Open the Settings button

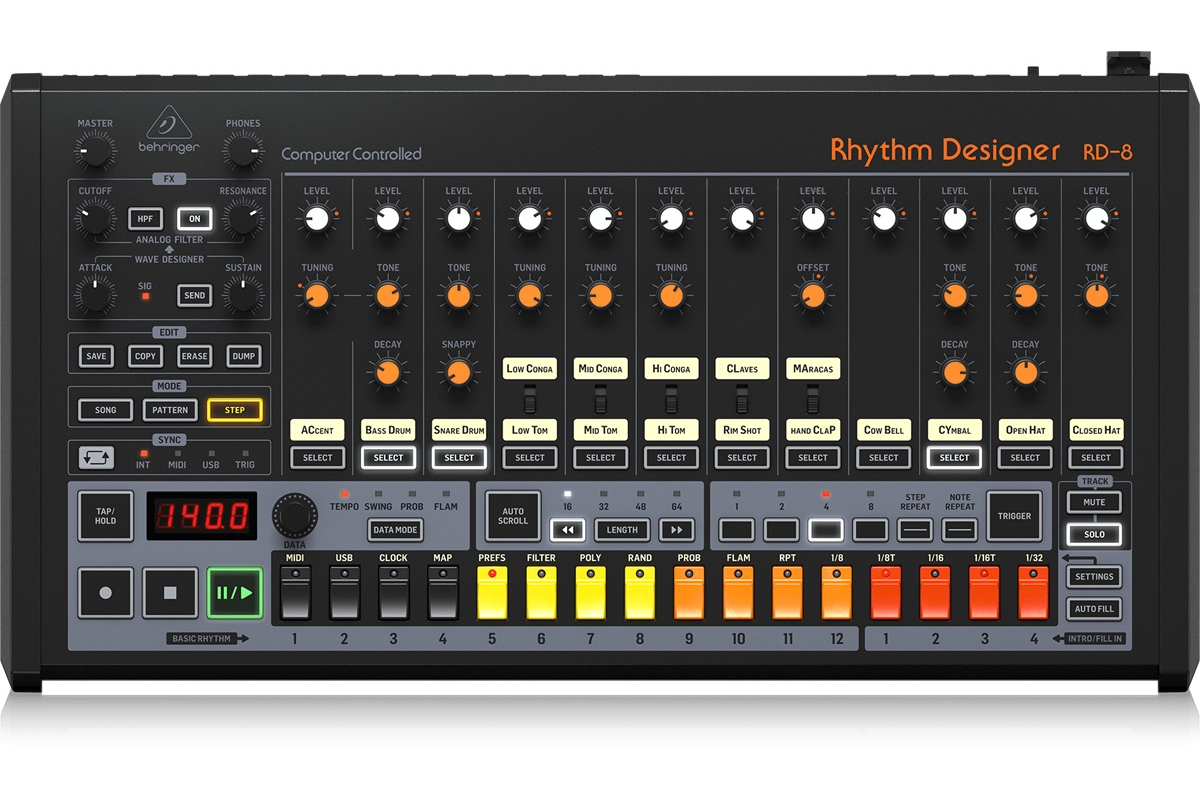click(1094, 577)
